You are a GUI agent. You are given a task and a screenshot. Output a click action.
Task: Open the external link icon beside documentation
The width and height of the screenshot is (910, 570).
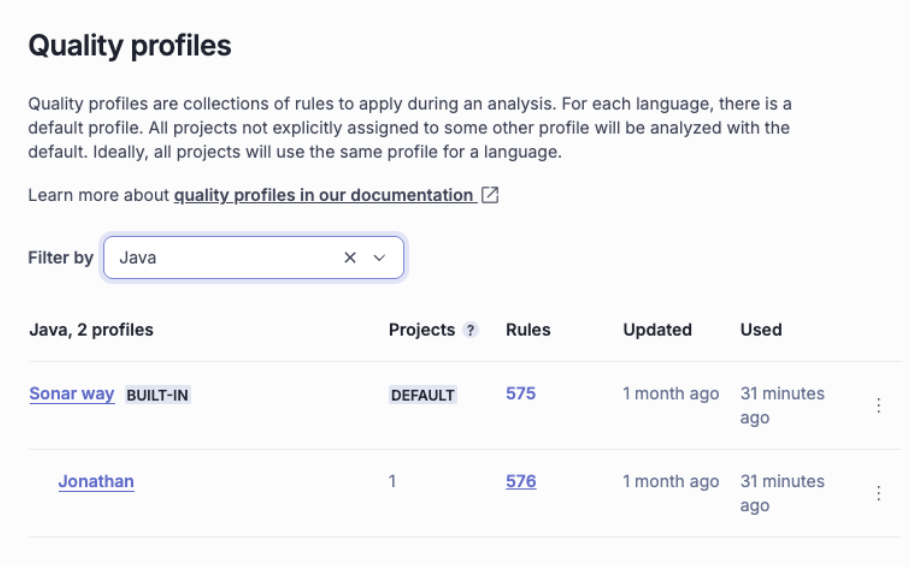click(490, 195)
